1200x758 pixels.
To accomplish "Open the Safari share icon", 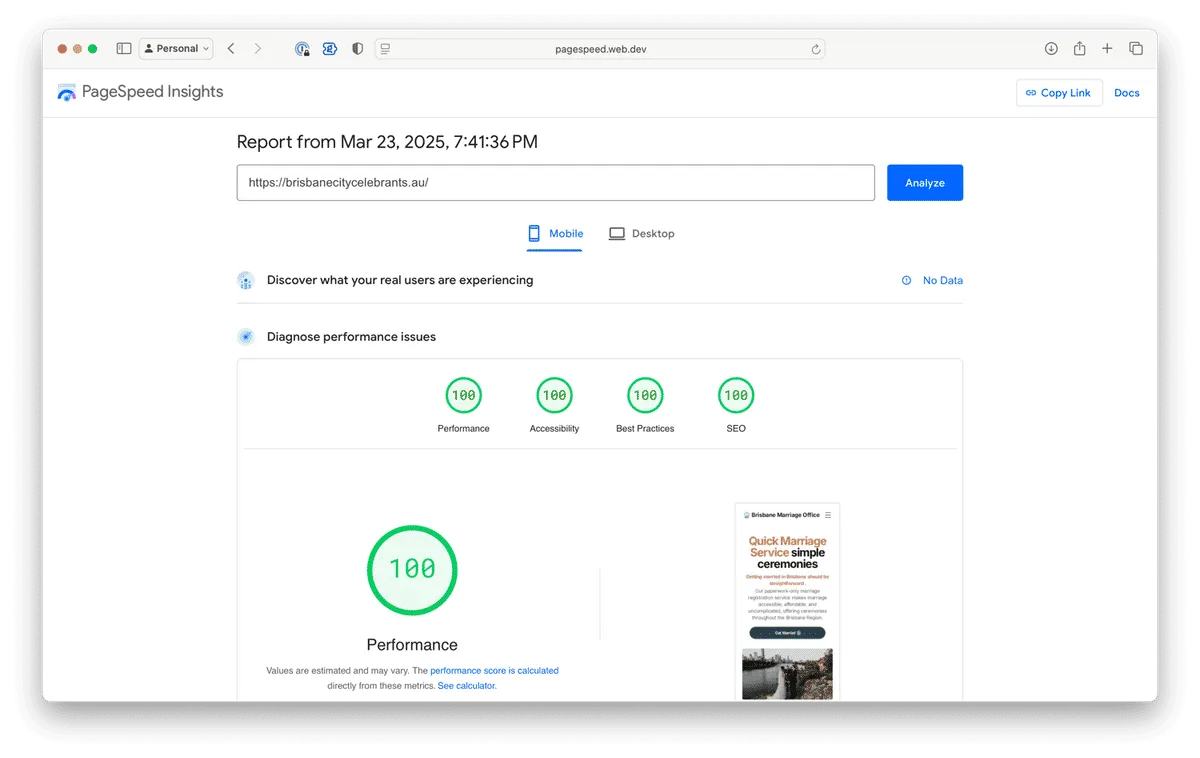I will pyautogui.click(x=1079, y=48).
